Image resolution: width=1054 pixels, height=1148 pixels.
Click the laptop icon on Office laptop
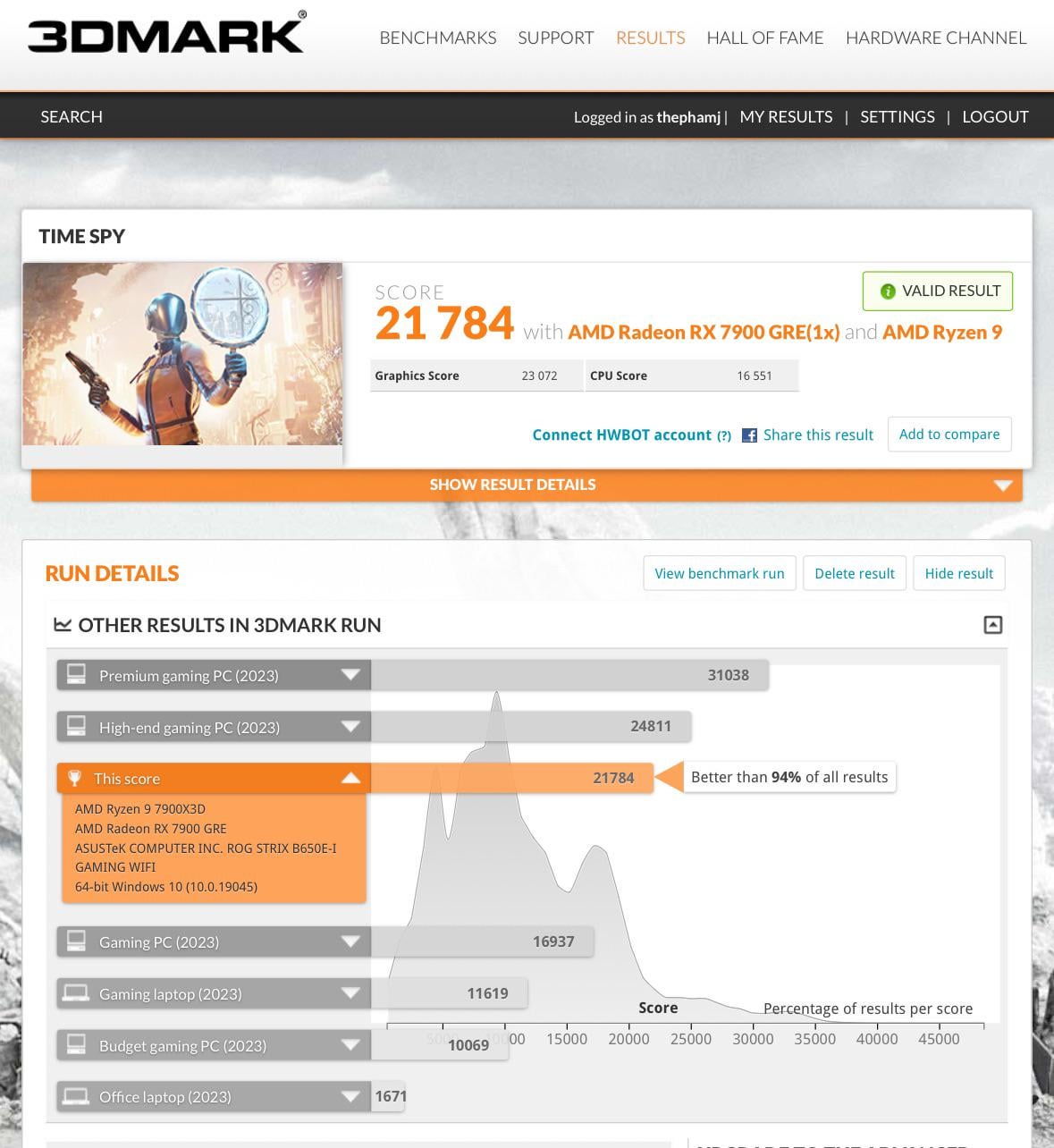76,1096
